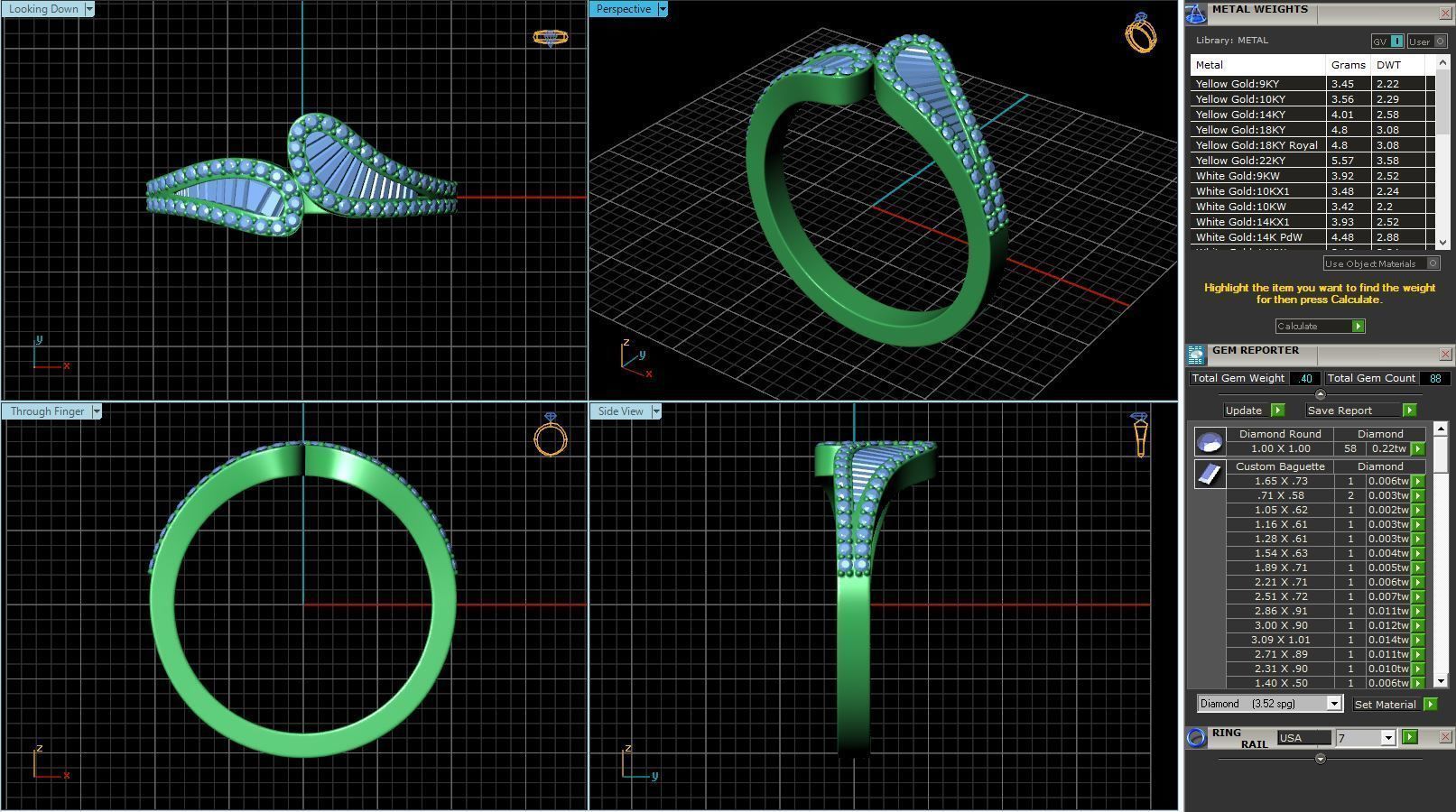Expand Ring Rail panel using bottom expander
The width and height of the screenshot is (1456, 812).
click(x=1321, y=759)
